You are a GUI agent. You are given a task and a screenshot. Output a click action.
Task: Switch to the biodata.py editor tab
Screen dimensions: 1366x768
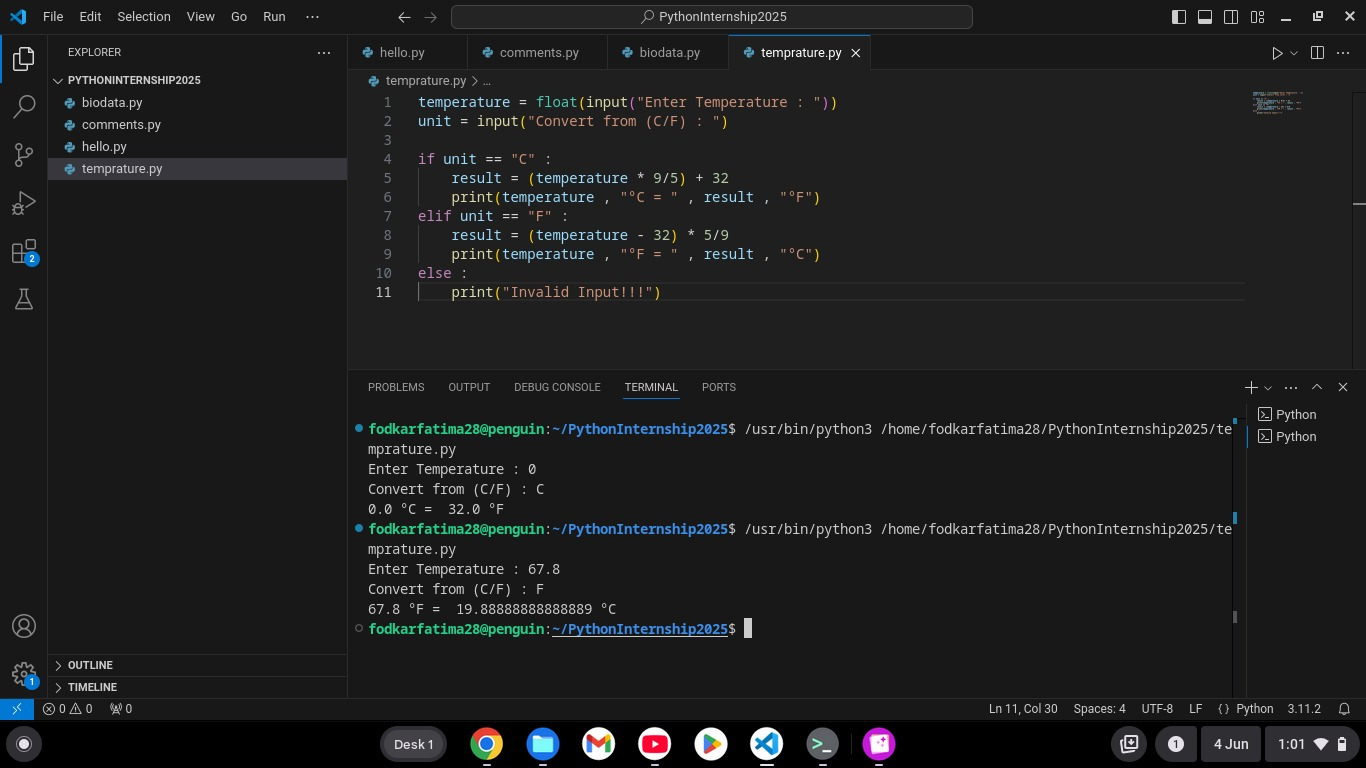[669, 53]
